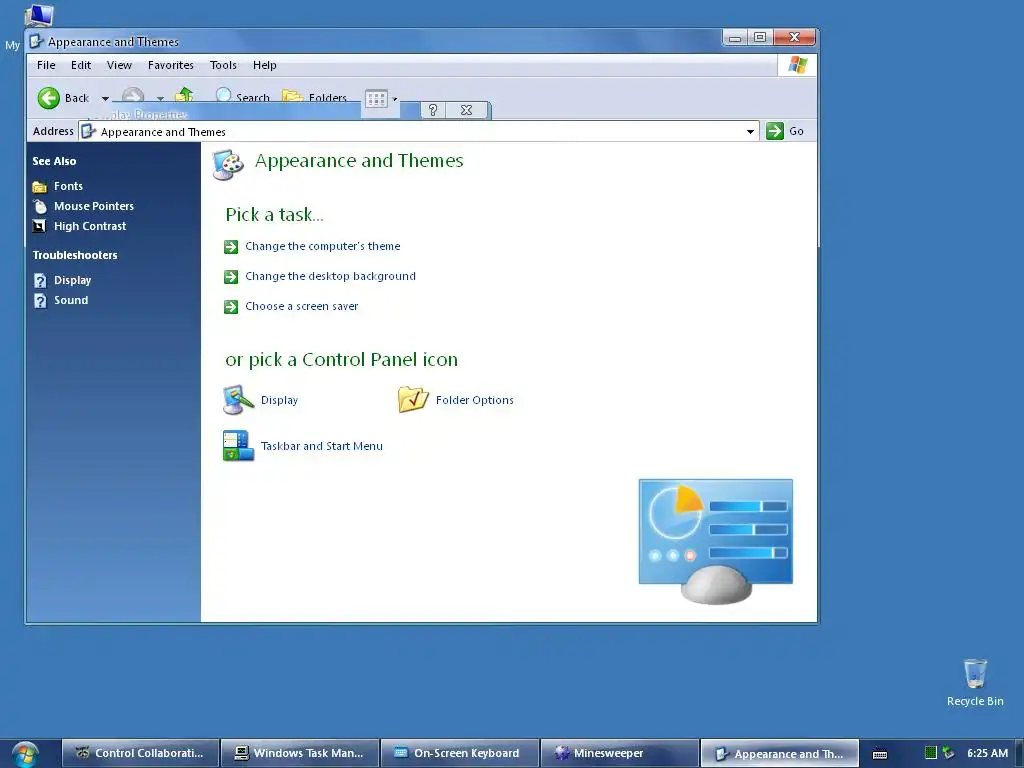This screenshot has width=1024, height=768.
Task: Click Taskbar and Start Menu text
Action: (322, 446)
